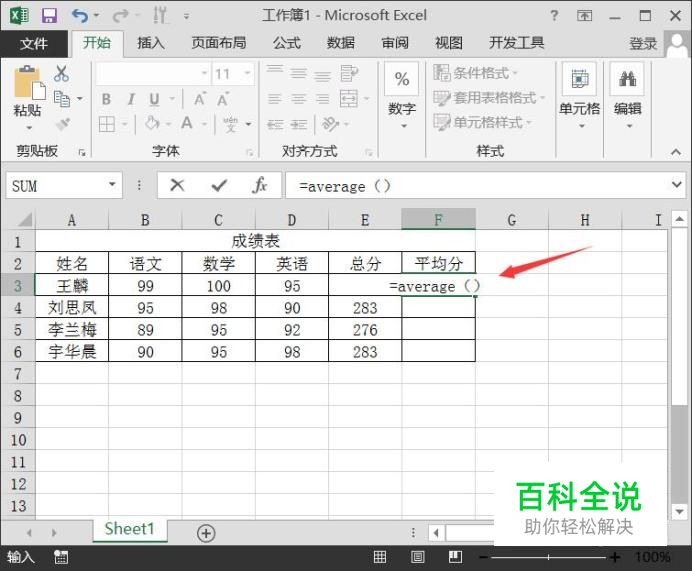This screenshot has width=692, height=571.
Task: Click the Orientation text rotate icon
Action: 331,124
